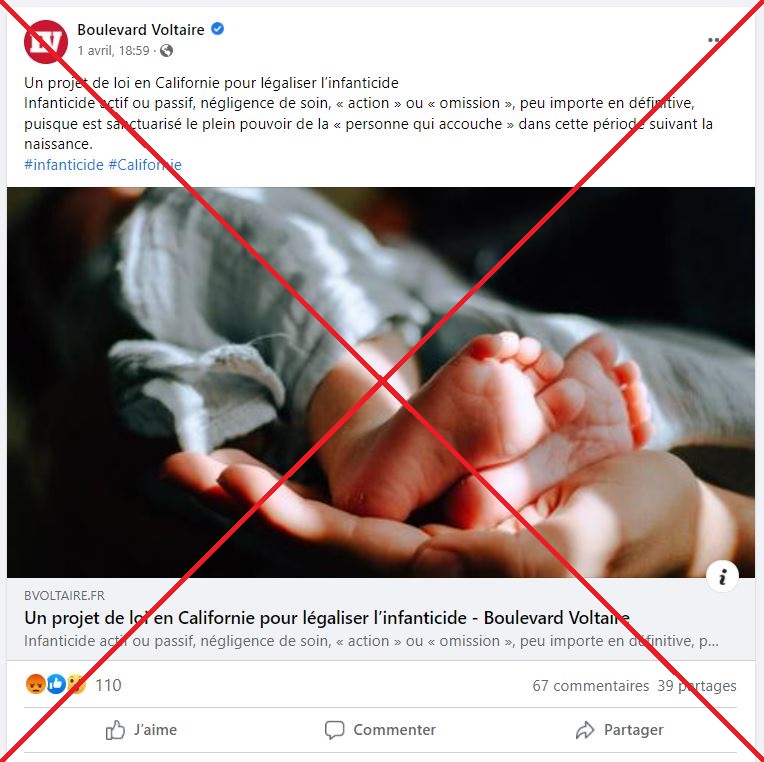
Task: Open the article headline link preview
Action: tap(327, 618)
